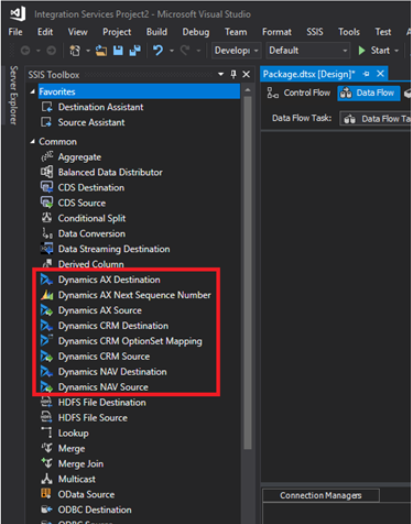Select the HDFS File Destination icon
This screenshot has width=411, height=524.
[x=47, y=402]
